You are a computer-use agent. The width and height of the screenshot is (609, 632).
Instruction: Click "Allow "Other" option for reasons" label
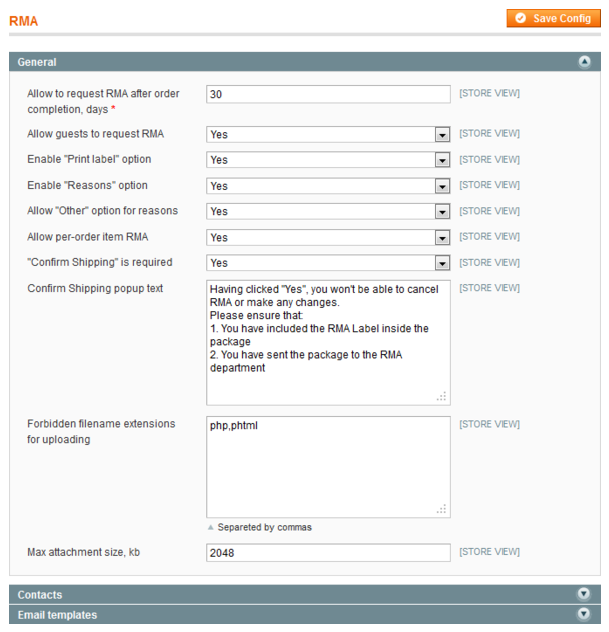pyautogui.click(x=102, y=211)
